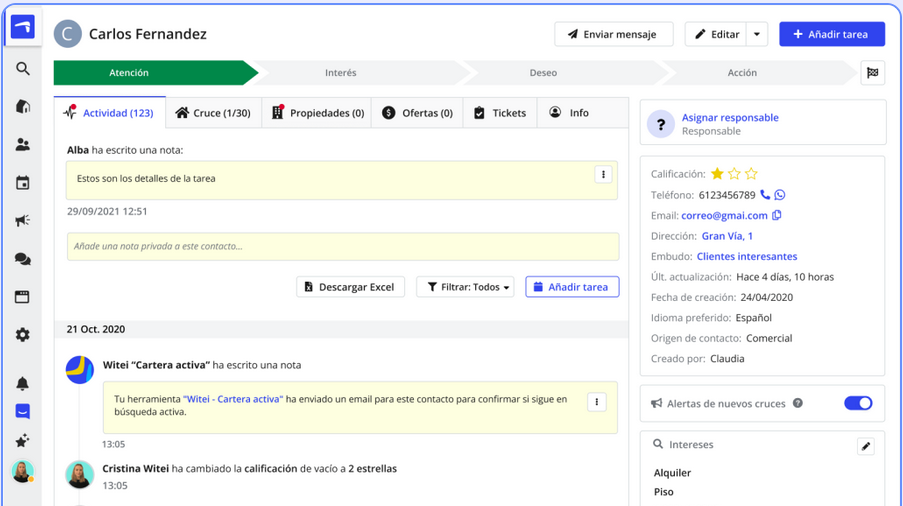Screen dimensions: 903x506
Task: Click the finish flag icon in pipeline
Action: (872, 73)
